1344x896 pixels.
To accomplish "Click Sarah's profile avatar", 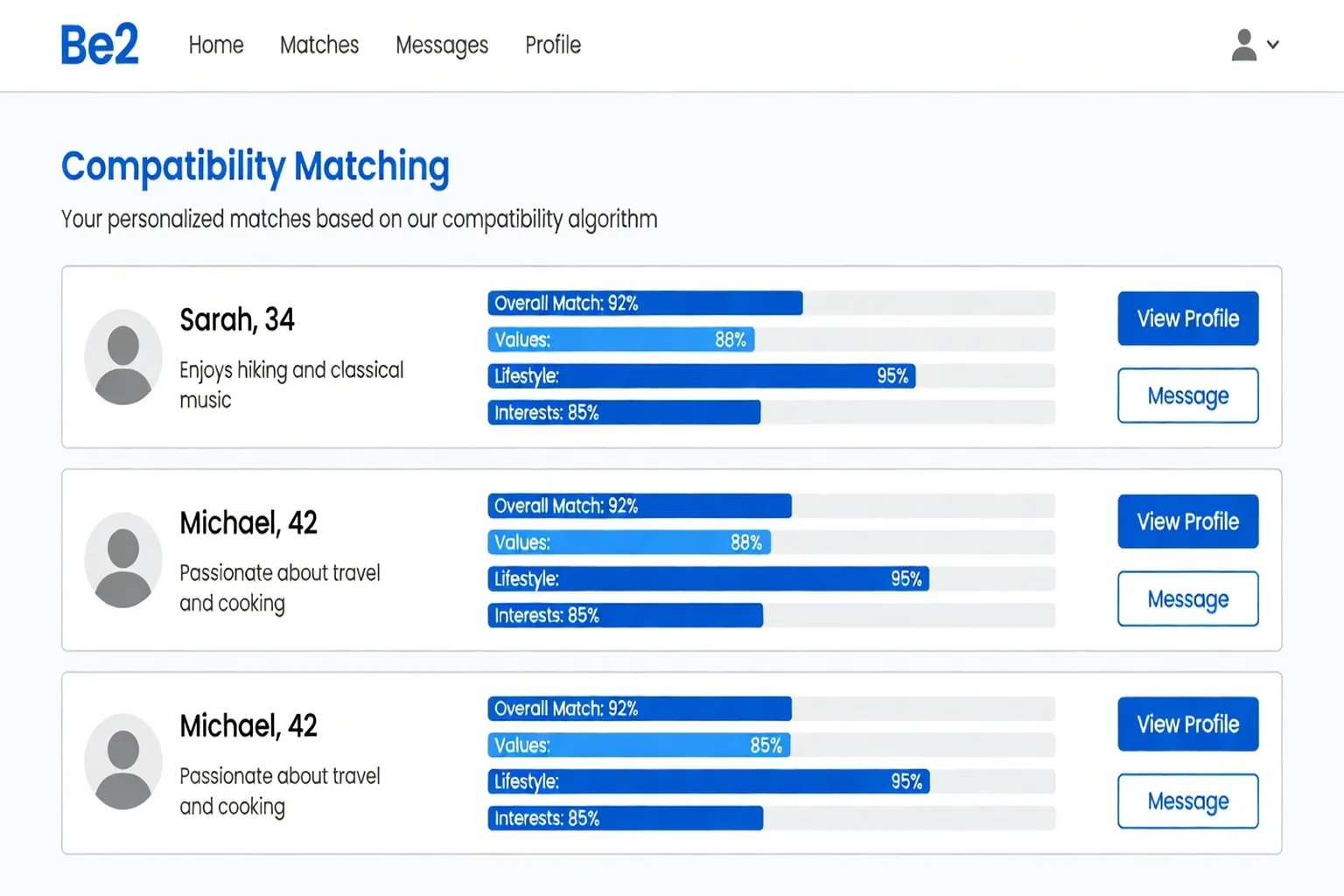I will pyautogui.click(x=122, y=357).
